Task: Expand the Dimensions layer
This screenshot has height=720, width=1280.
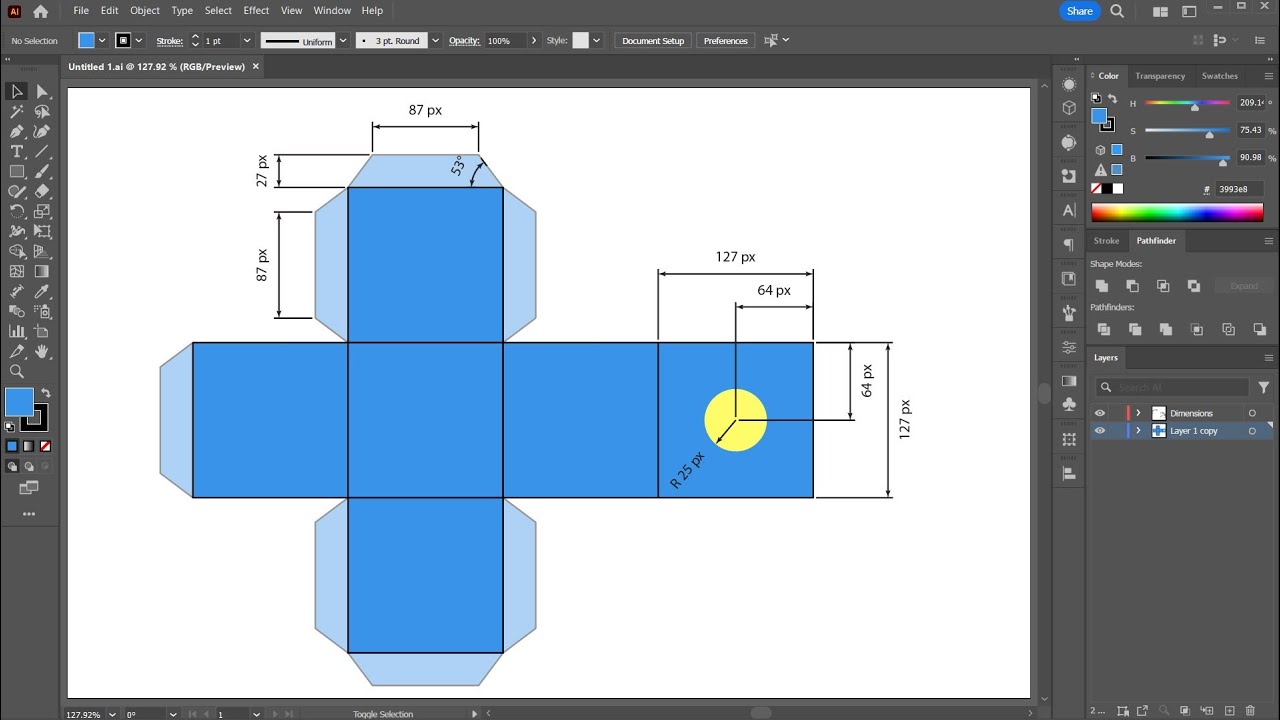Action: pyautogui.click(x=1138, y=413)
